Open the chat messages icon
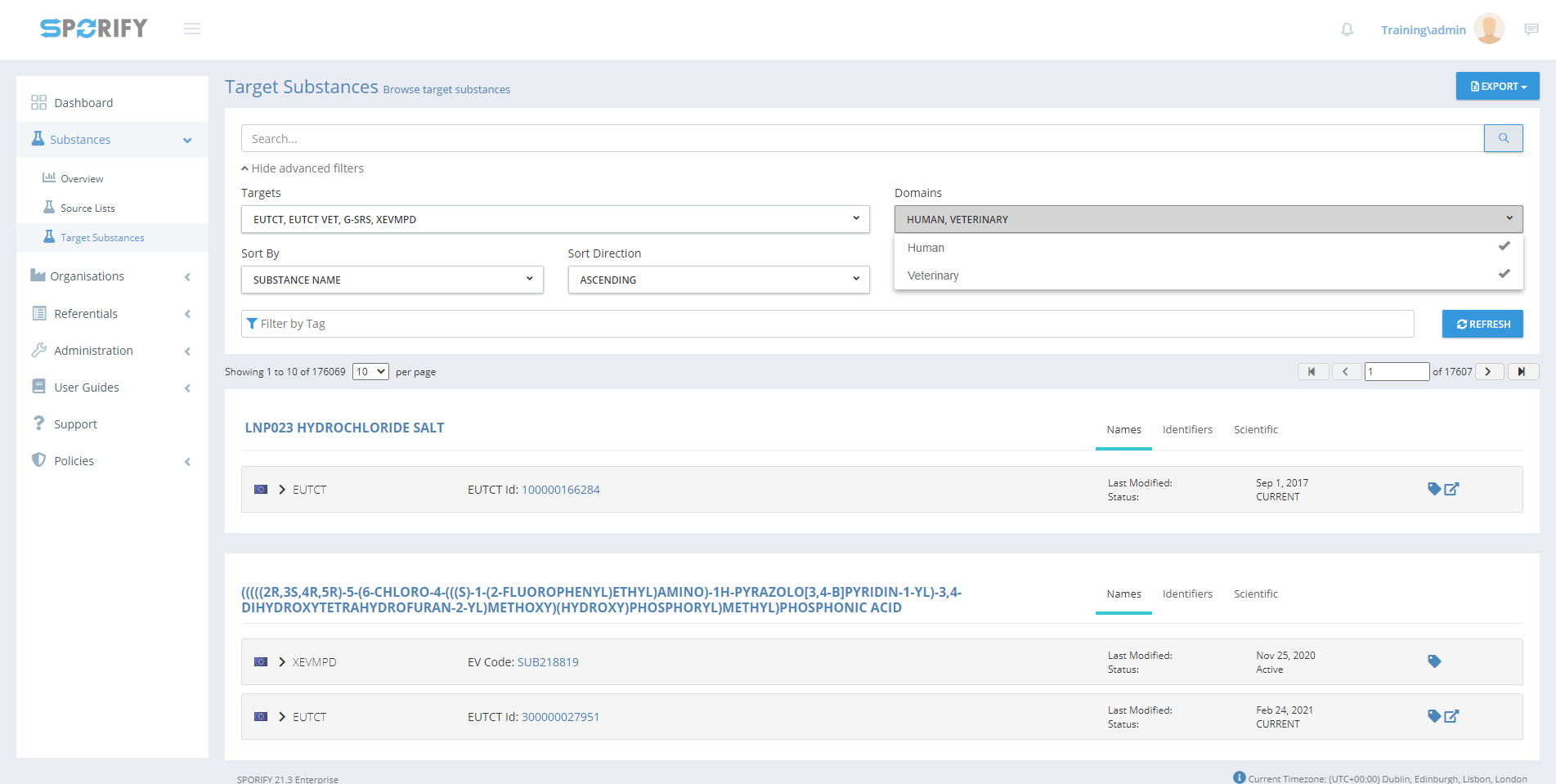1556x784 pixels. pyautogui.click(x=1531, y=30)
